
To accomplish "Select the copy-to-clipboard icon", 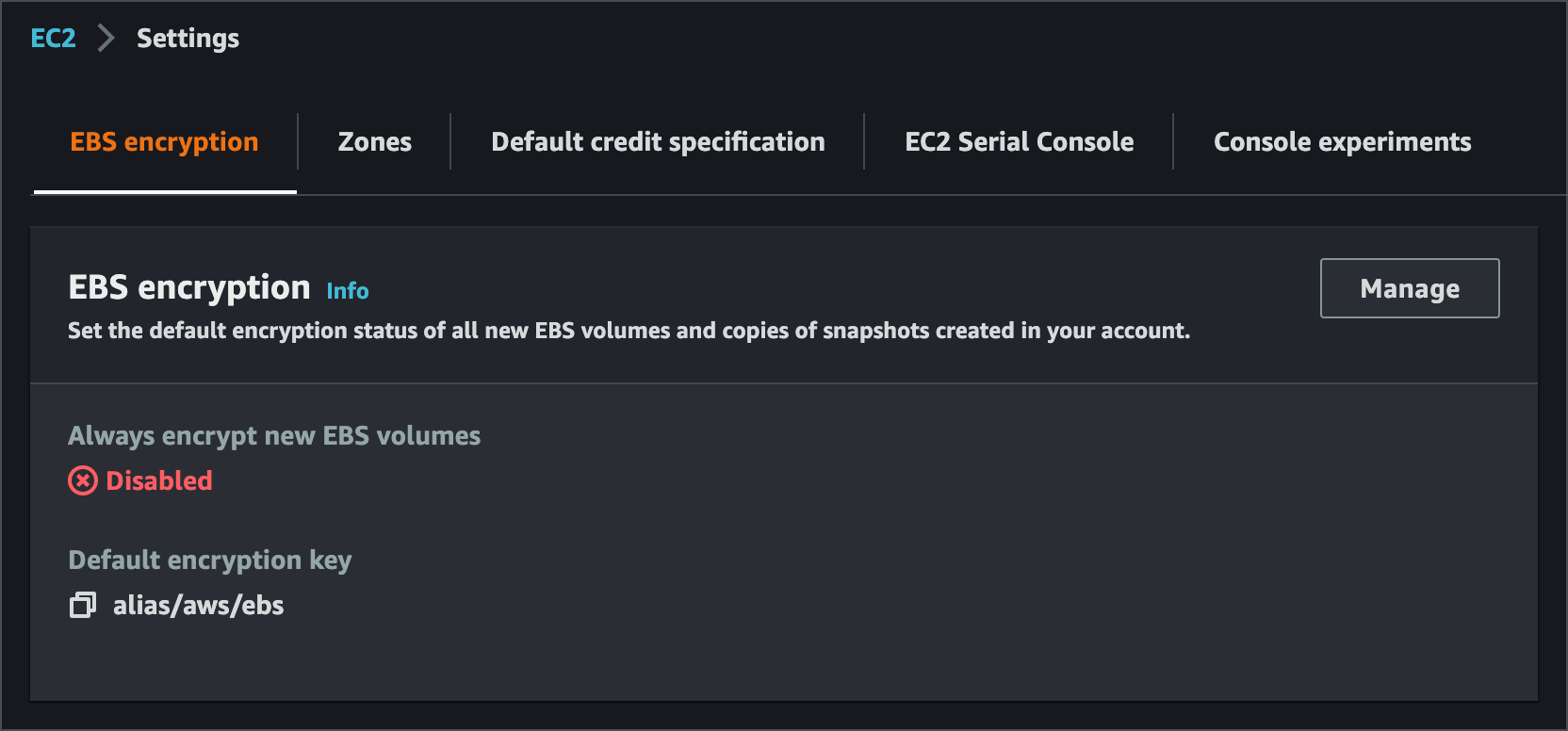I will [x=84, y=604].
